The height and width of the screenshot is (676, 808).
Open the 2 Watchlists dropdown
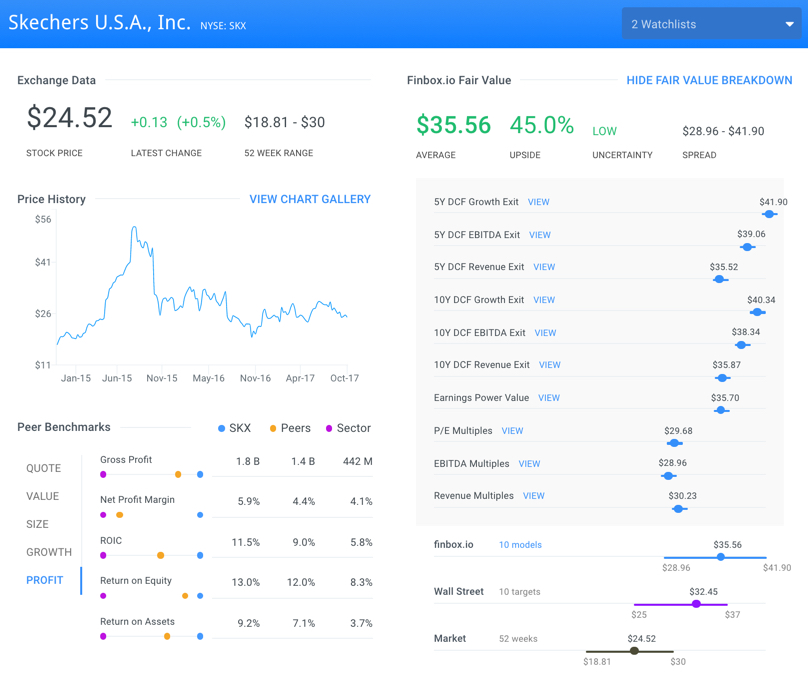pyautogui.click(x=711, y=24)
